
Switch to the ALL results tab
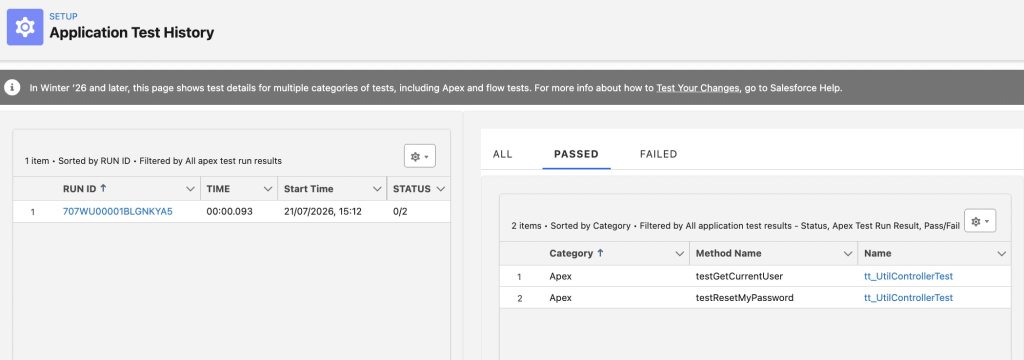pos(503,154)
